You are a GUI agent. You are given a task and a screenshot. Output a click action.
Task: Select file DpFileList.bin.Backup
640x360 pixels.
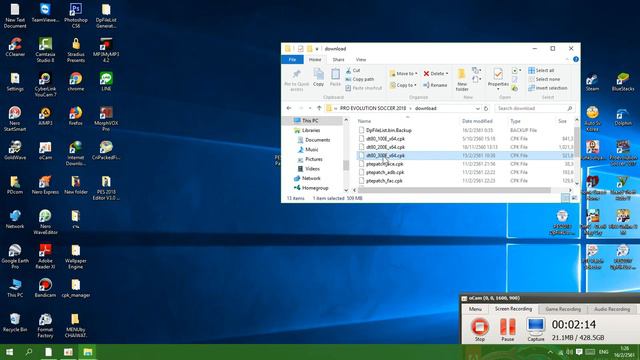click(389, 130)
